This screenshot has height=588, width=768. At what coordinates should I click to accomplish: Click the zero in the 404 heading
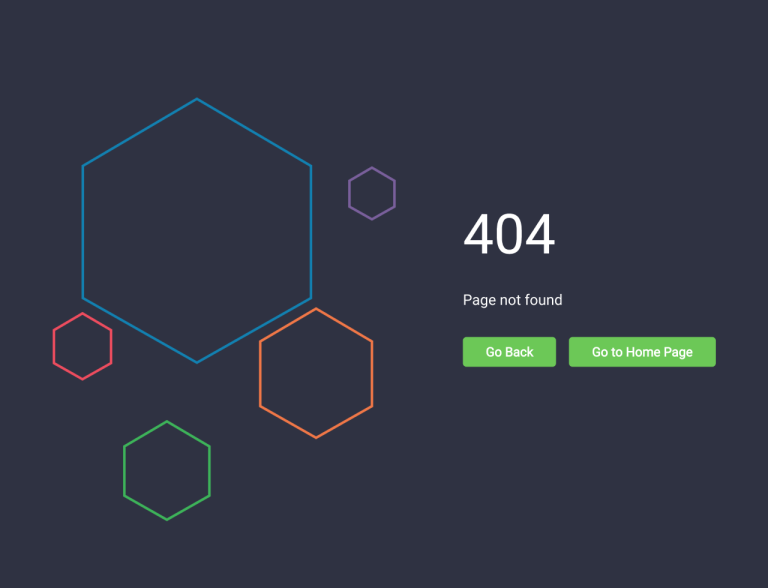point(509,236)
